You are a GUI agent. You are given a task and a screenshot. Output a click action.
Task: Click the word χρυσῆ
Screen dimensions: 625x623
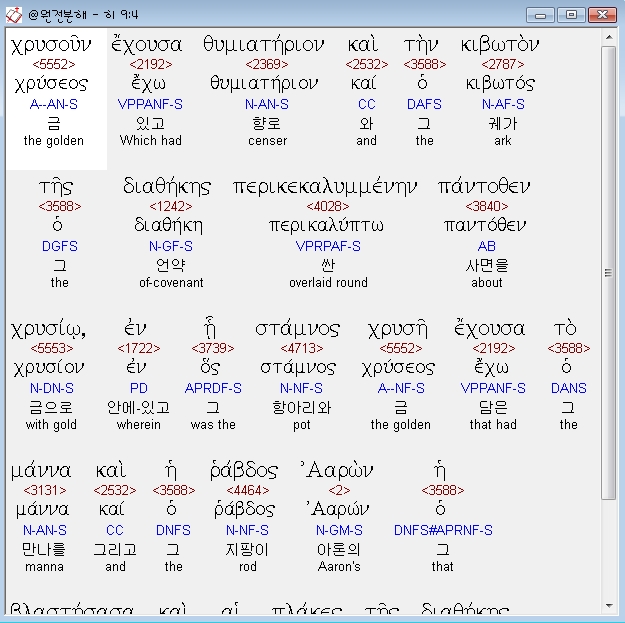coord(397,329)
